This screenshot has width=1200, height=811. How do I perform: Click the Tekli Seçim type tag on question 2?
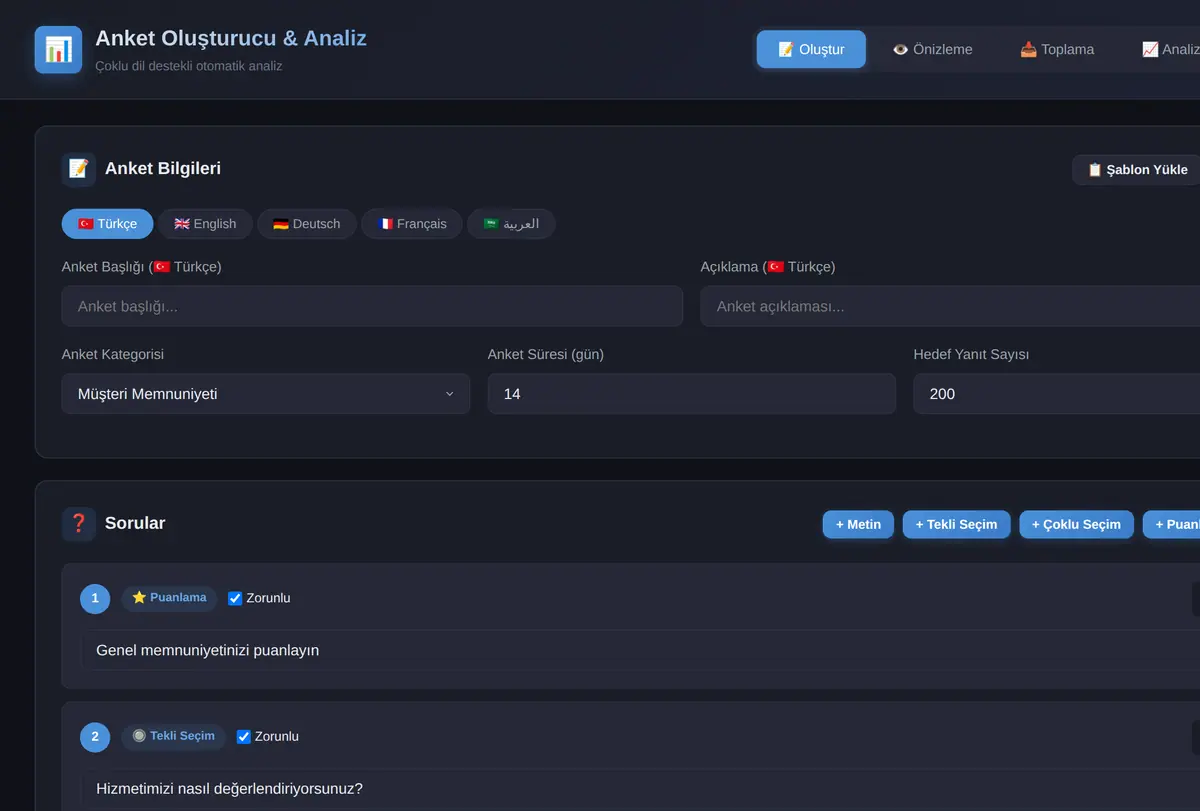(x=174, y=737)
